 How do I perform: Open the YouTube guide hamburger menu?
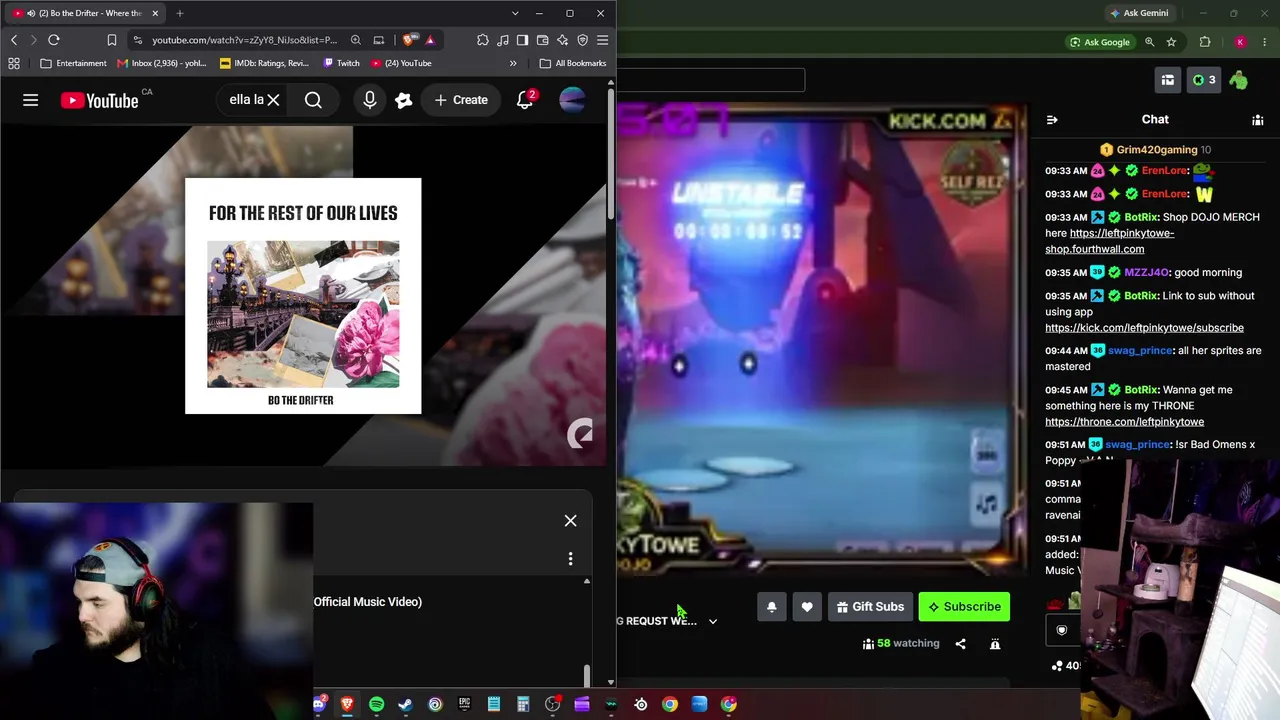(30, 100)
